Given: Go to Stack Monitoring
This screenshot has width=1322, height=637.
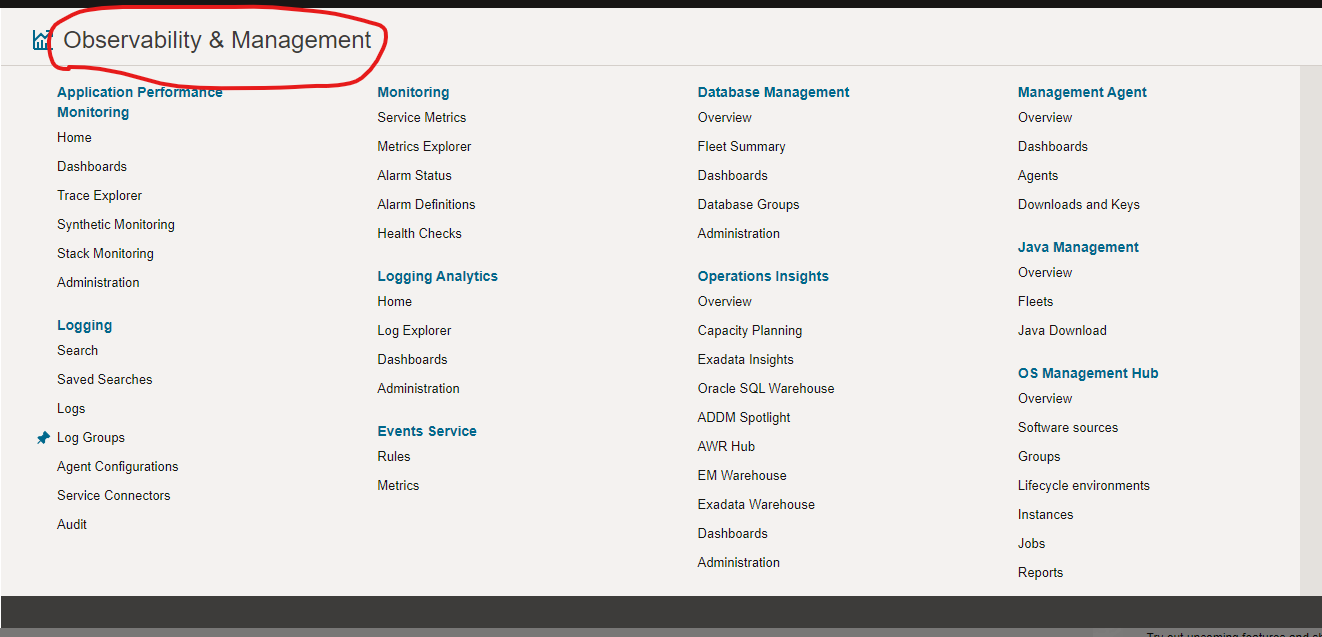Looking at the screenshot, I should click(105, 254).
